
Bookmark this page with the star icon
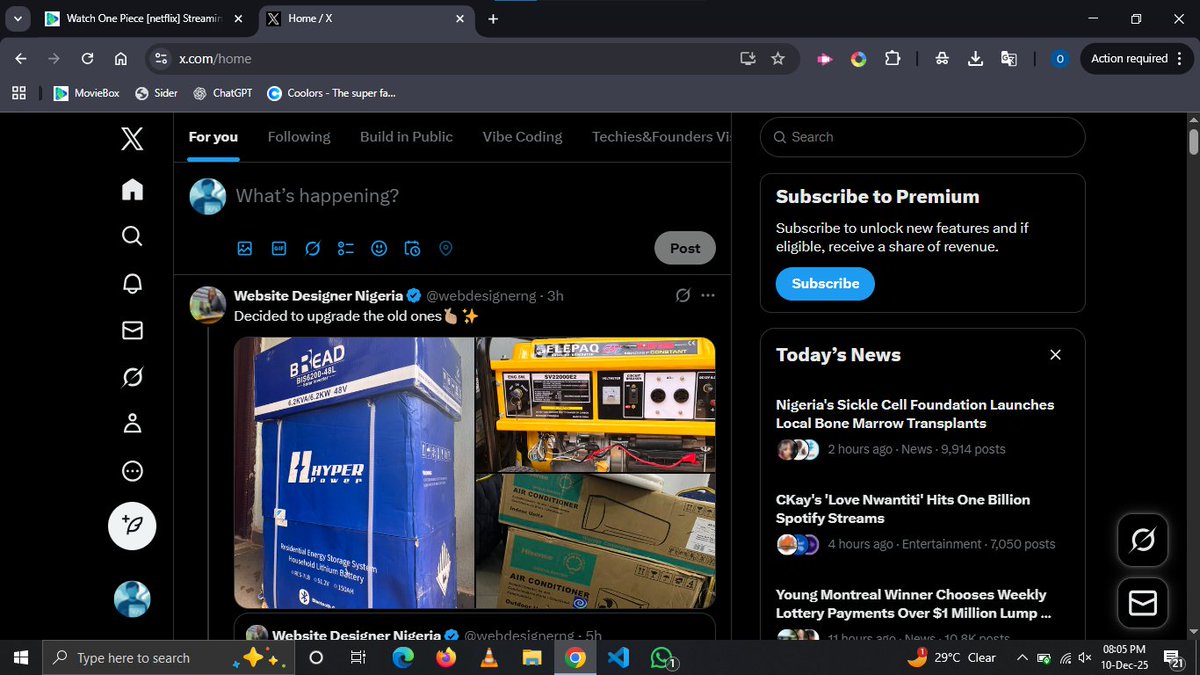[778, 59]
